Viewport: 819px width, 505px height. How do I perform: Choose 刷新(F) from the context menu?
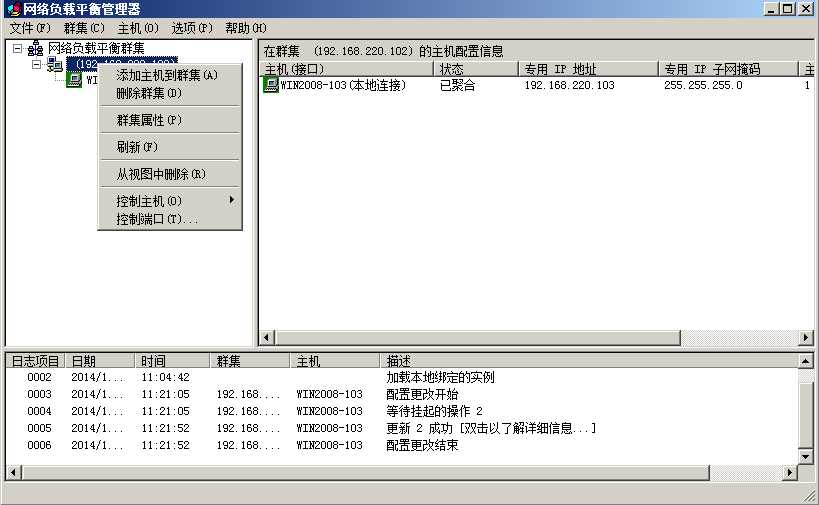point(170,147)
